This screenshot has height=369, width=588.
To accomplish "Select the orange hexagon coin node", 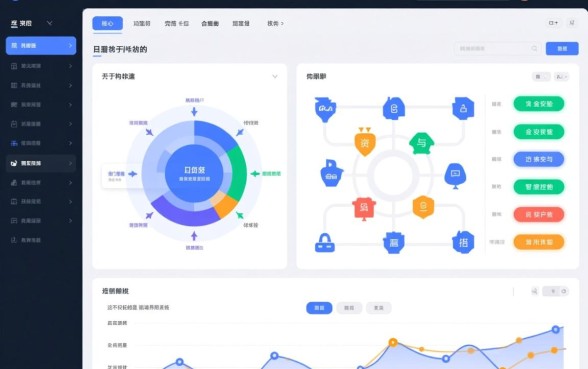I will click(x=423, y=207).
